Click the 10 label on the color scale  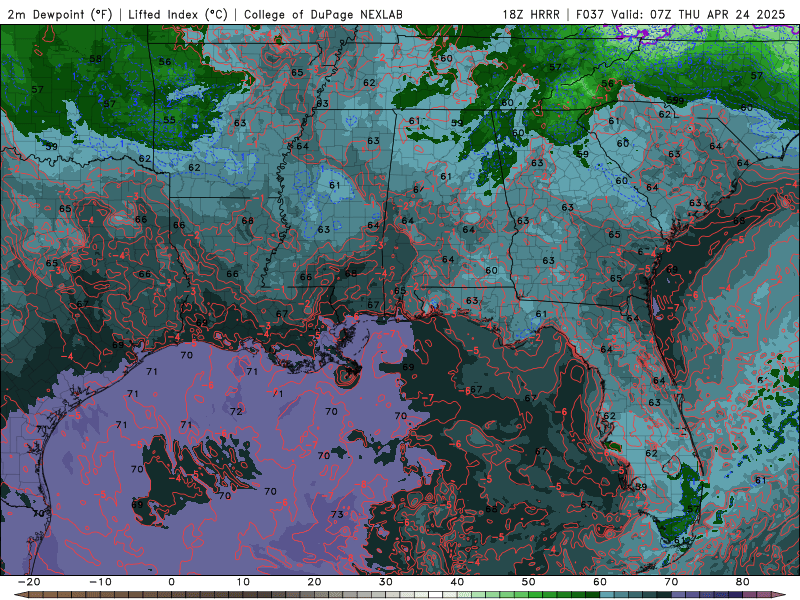point(243,582)
